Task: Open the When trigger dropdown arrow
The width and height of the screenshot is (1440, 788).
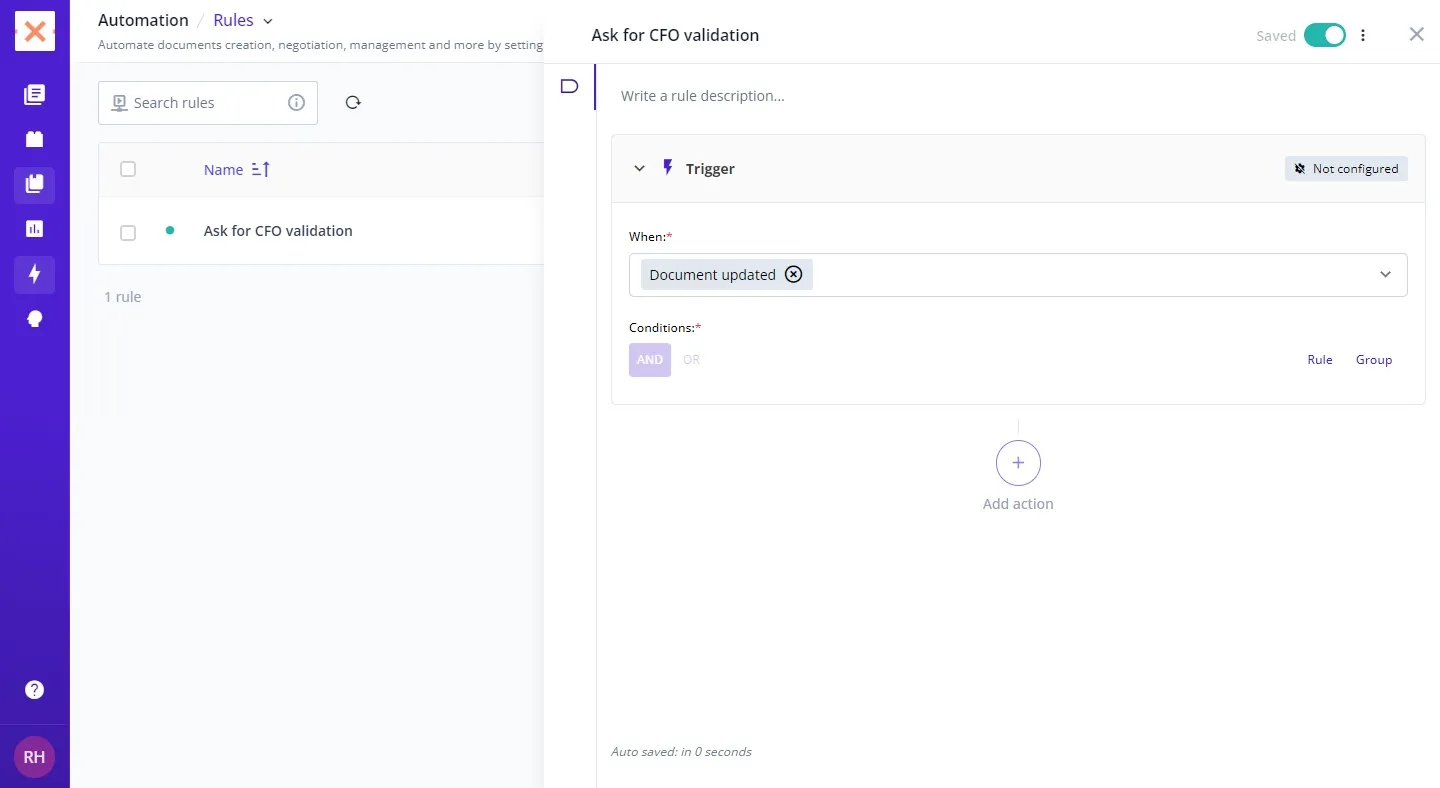Action: (x=1385, y=275)
